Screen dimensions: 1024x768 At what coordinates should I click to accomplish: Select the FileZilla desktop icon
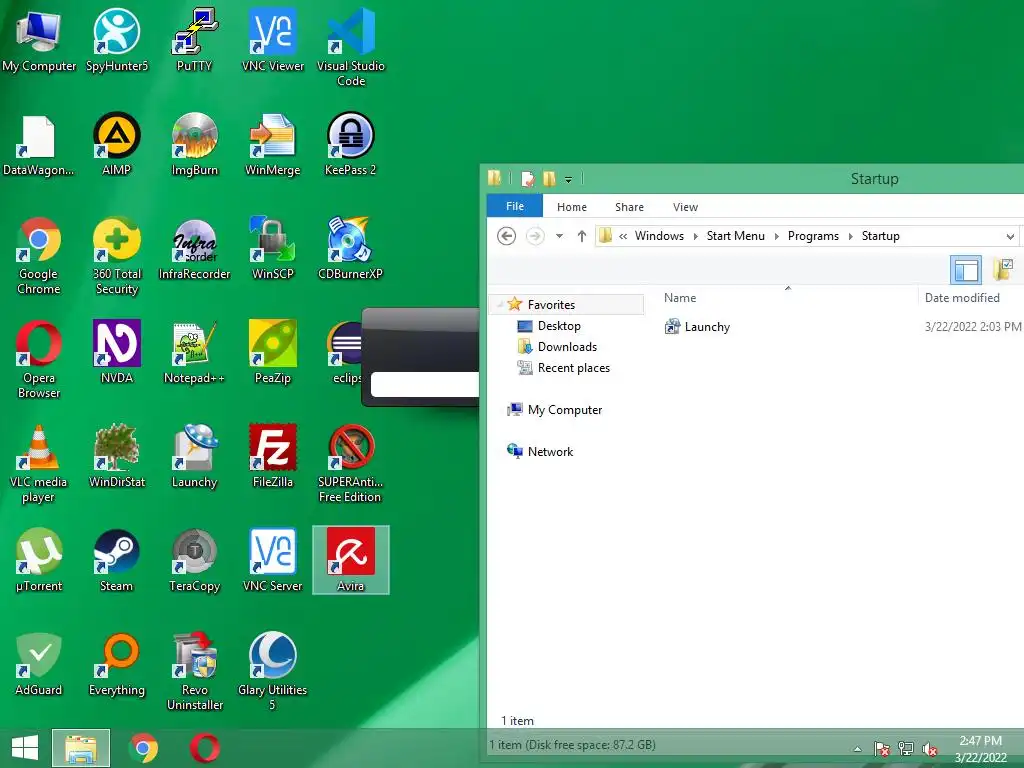(x=272, y=455)
